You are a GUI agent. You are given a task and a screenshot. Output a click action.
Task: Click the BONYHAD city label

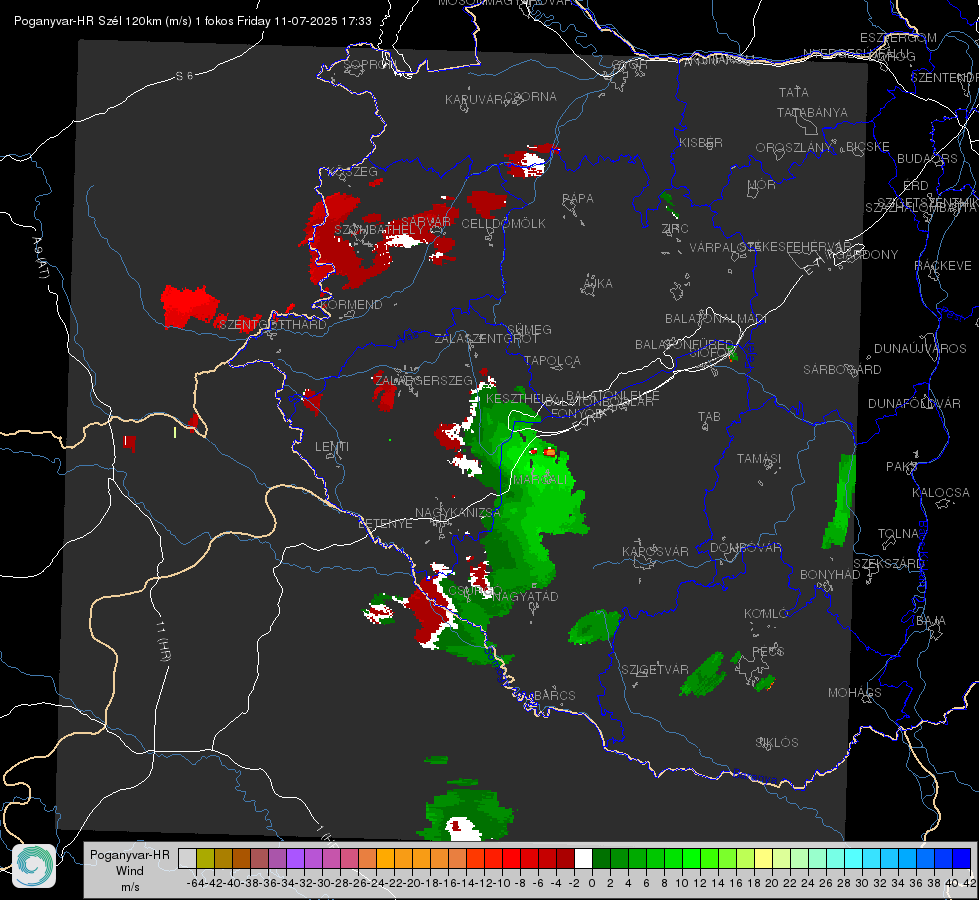830,574
